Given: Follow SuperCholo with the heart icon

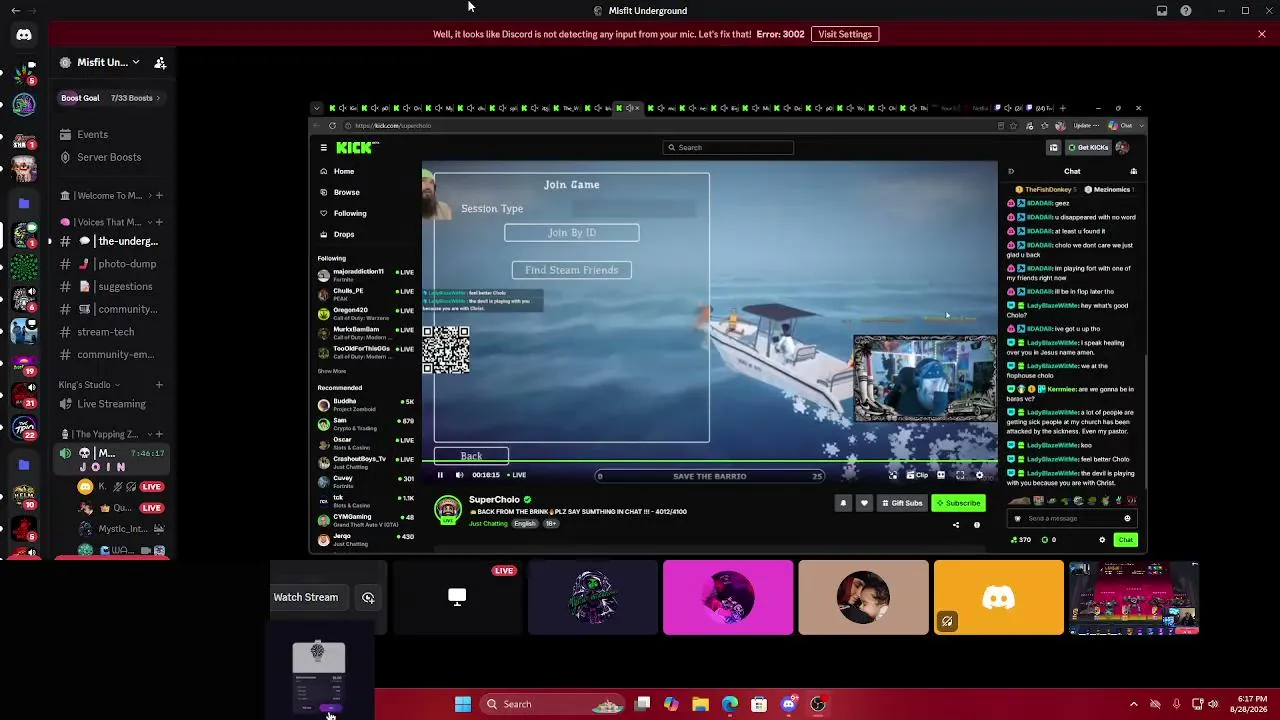Looking at the screenshot, I should 864,503.
